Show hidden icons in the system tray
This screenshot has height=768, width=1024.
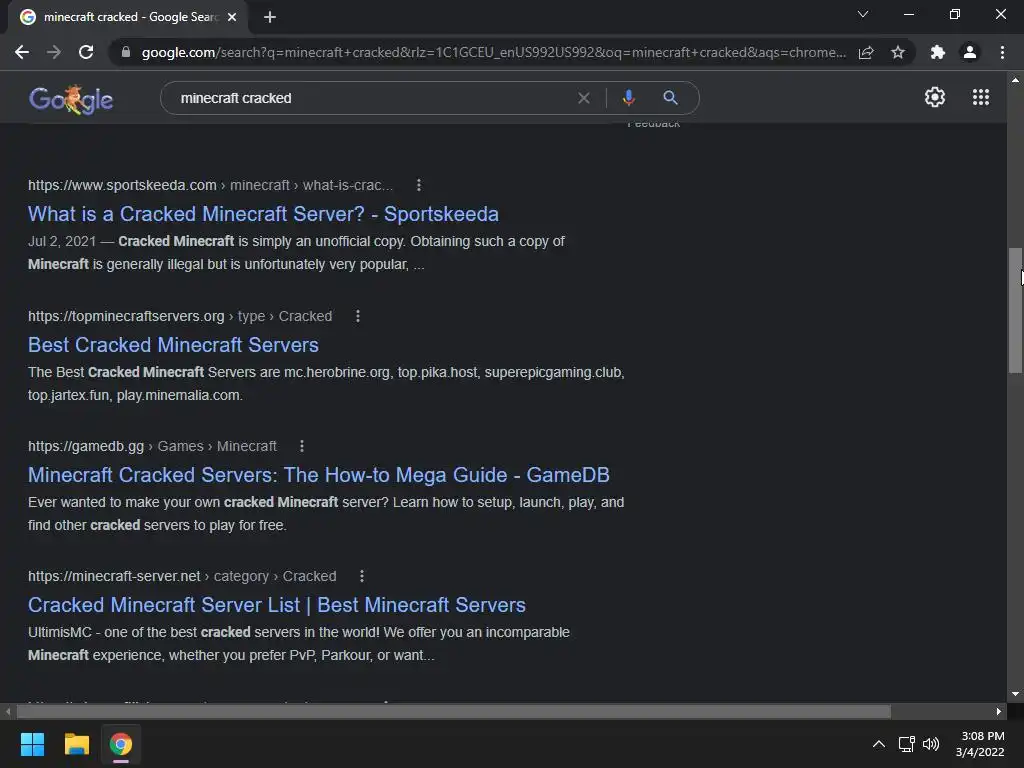879,744
